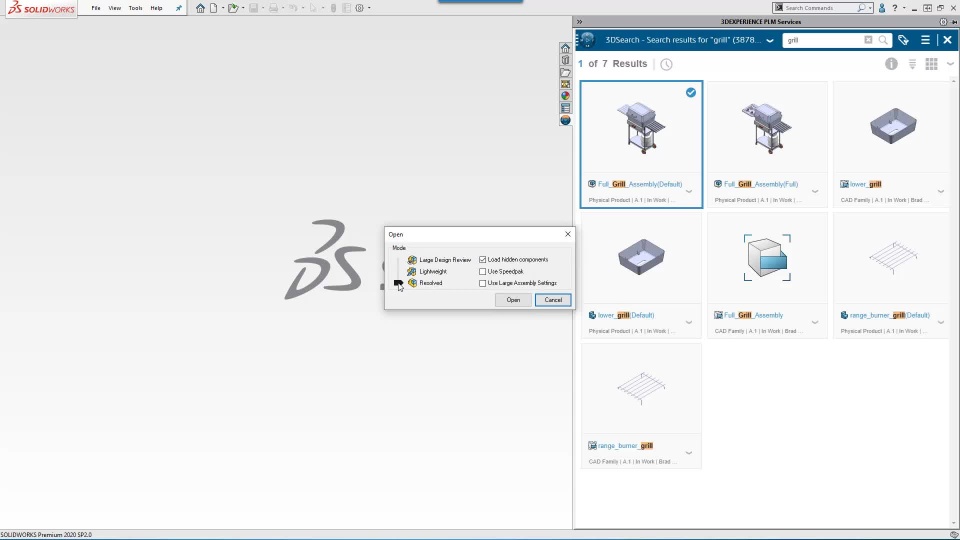Close the 3DSearch results panel

tap(947, 40)
